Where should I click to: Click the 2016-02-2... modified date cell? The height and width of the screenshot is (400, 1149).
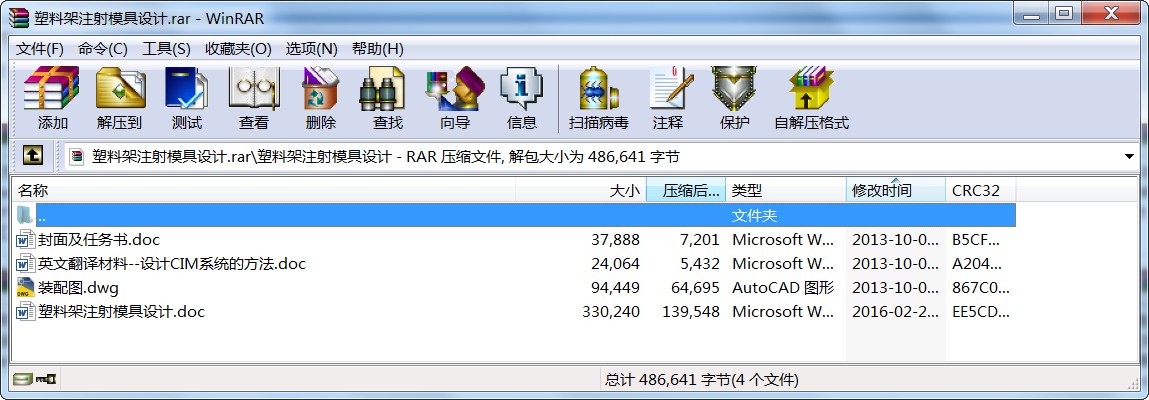tap(895, 311)
